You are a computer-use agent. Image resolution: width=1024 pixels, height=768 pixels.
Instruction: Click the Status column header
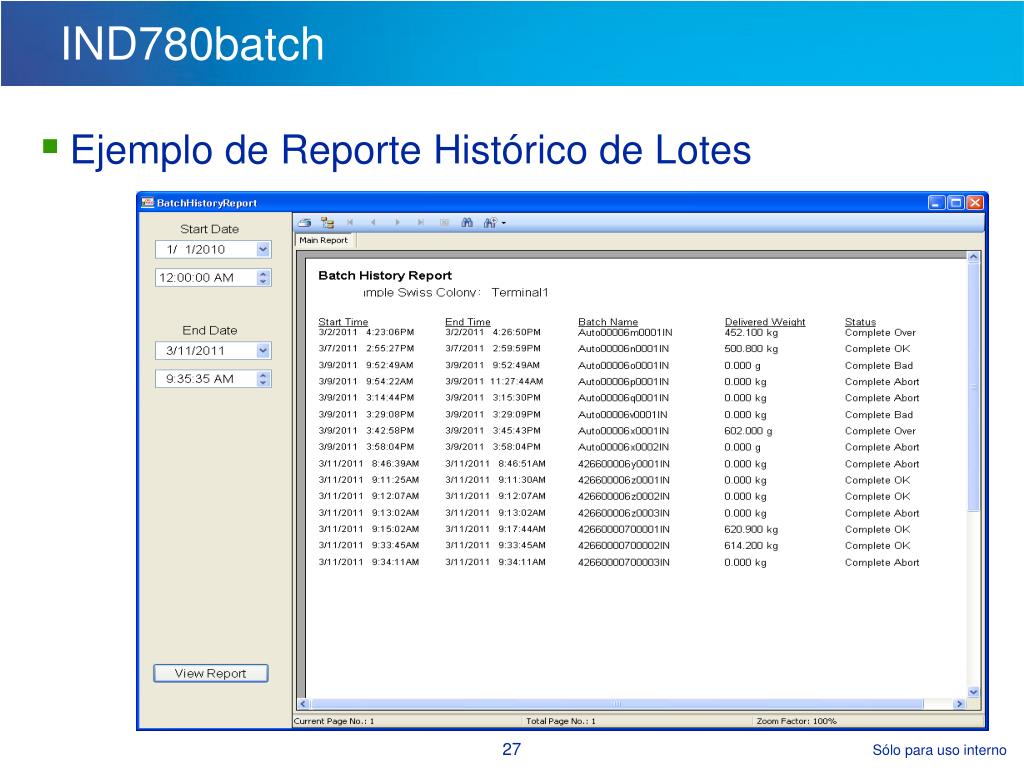point(860,321)
